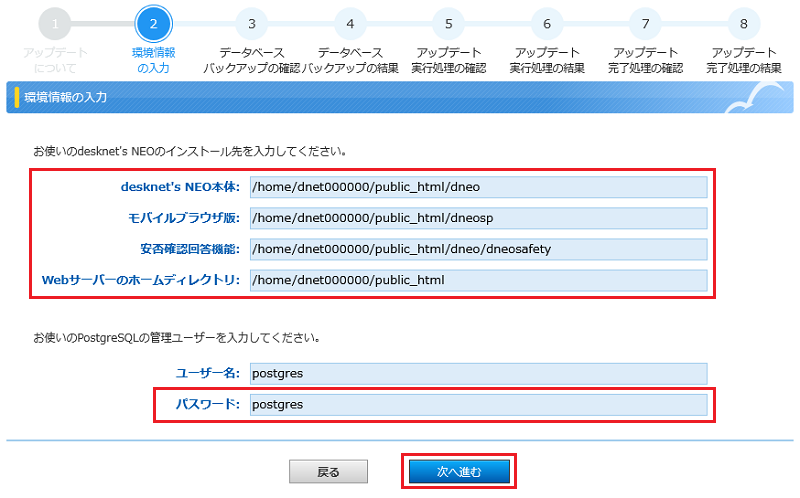Image resolution: width=800 pixels, height=498 pixels.
Task: Click the PostgreSQL管理ユーザー instruction text
Action: pos(177,338)
